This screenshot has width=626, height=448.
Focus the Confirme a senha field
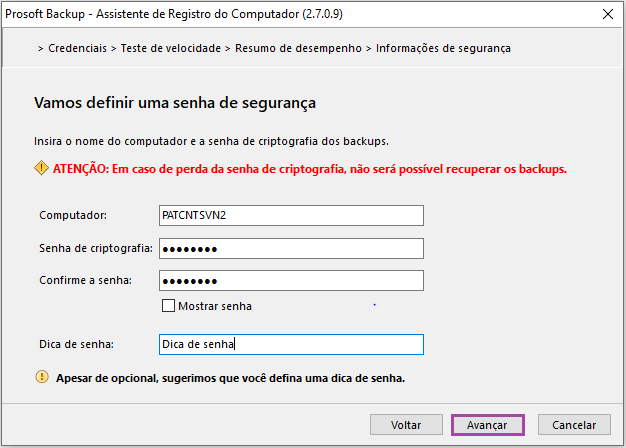pyautogui.click(x=291, y=281)
